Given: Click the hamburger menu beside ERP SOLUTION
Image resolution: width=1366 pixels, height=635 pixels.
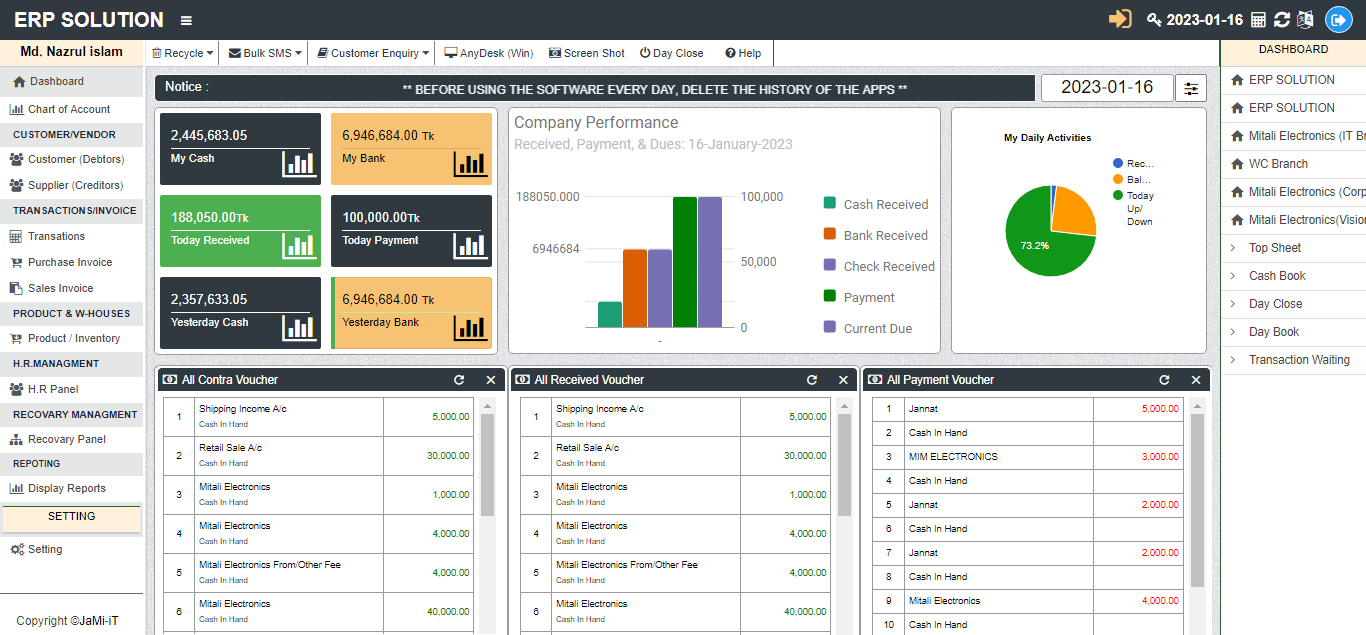Looking at the screenshot, I should point(186,20).
